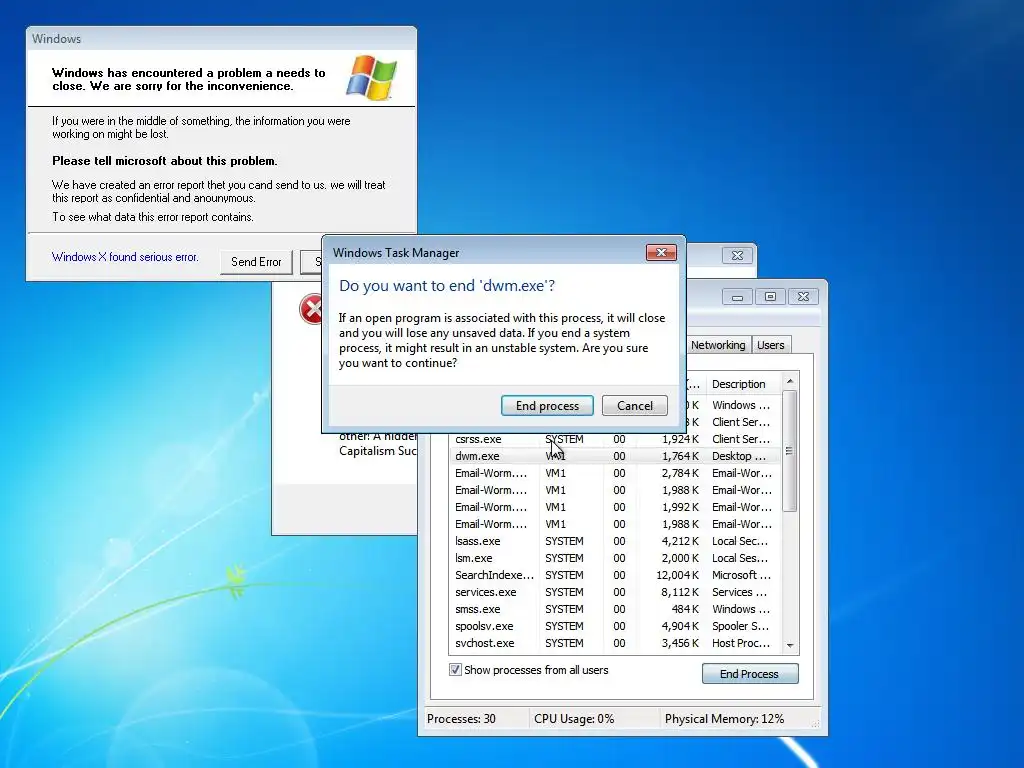1024x768 pixels.
Task: Click the 484 K memory value
Action: click(x=685, y=609)
